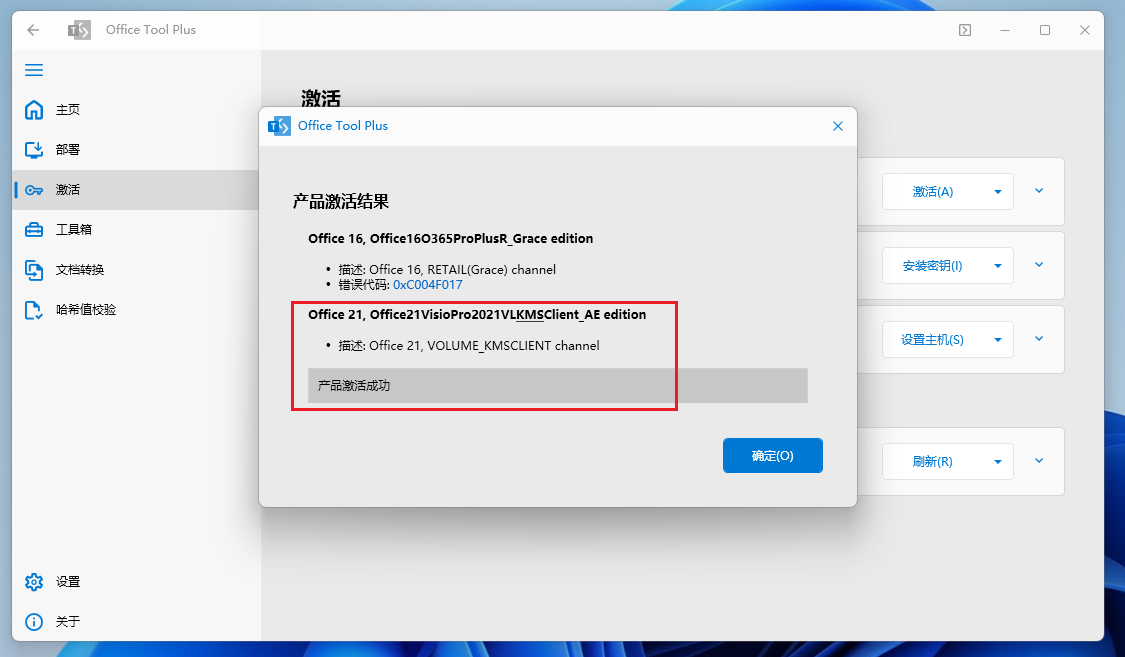Open 设置 gear icon in sidebar
Viewport: 1125px width, 657px height.
pyautogui.click(x=34, y=582)
